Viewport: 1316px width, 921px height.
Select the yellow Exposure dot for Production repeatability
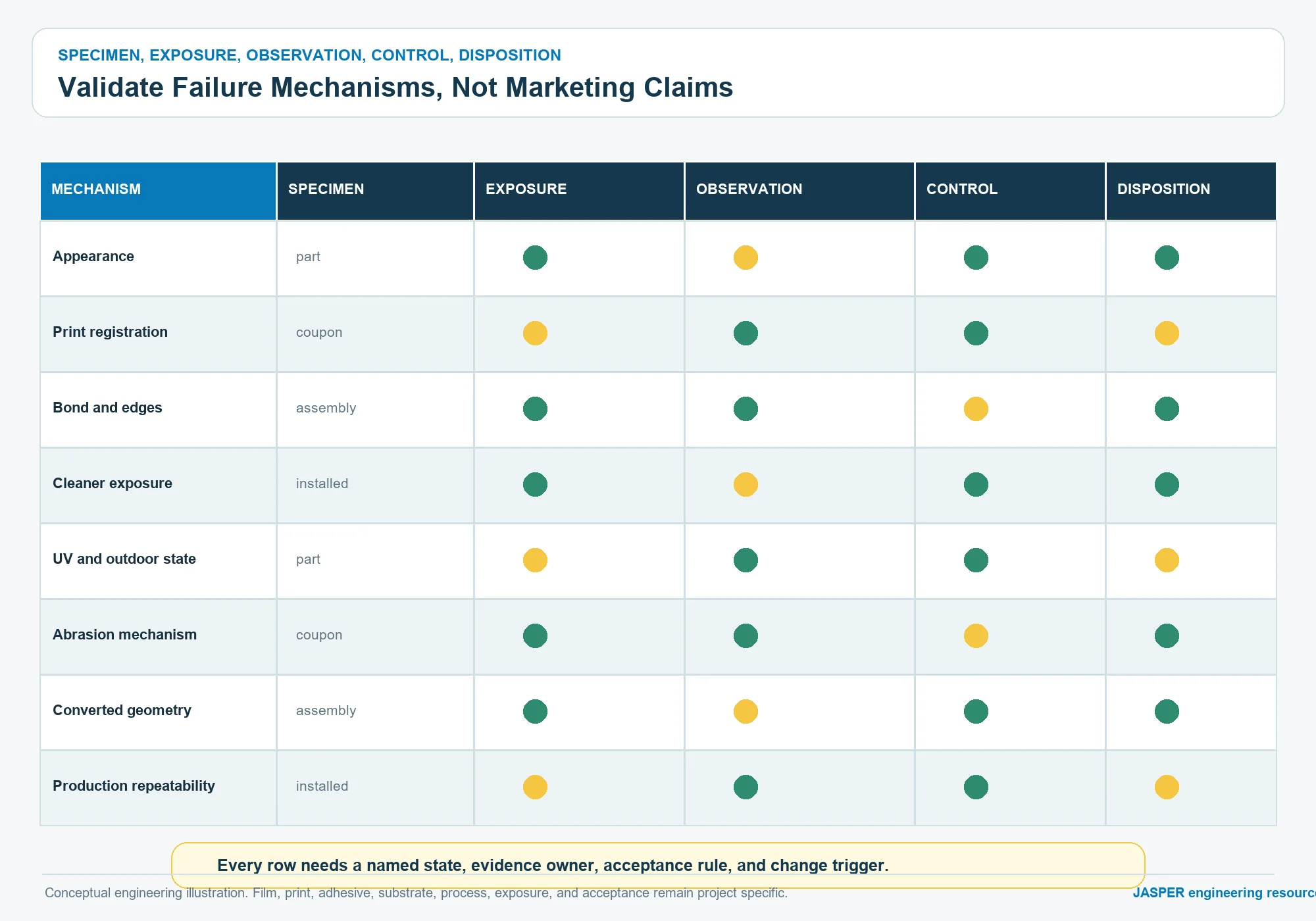click(x=535, y=787)
